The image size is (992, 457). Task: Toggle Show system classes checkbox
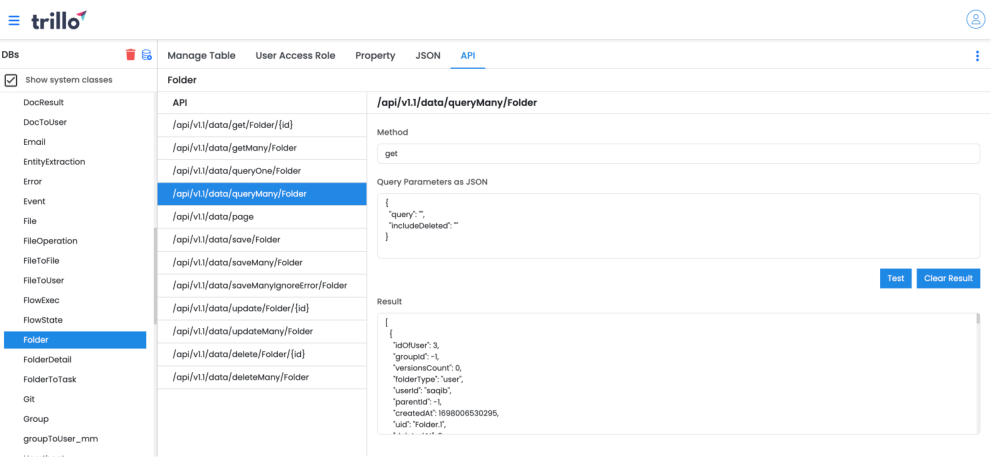tap(11, 80)
